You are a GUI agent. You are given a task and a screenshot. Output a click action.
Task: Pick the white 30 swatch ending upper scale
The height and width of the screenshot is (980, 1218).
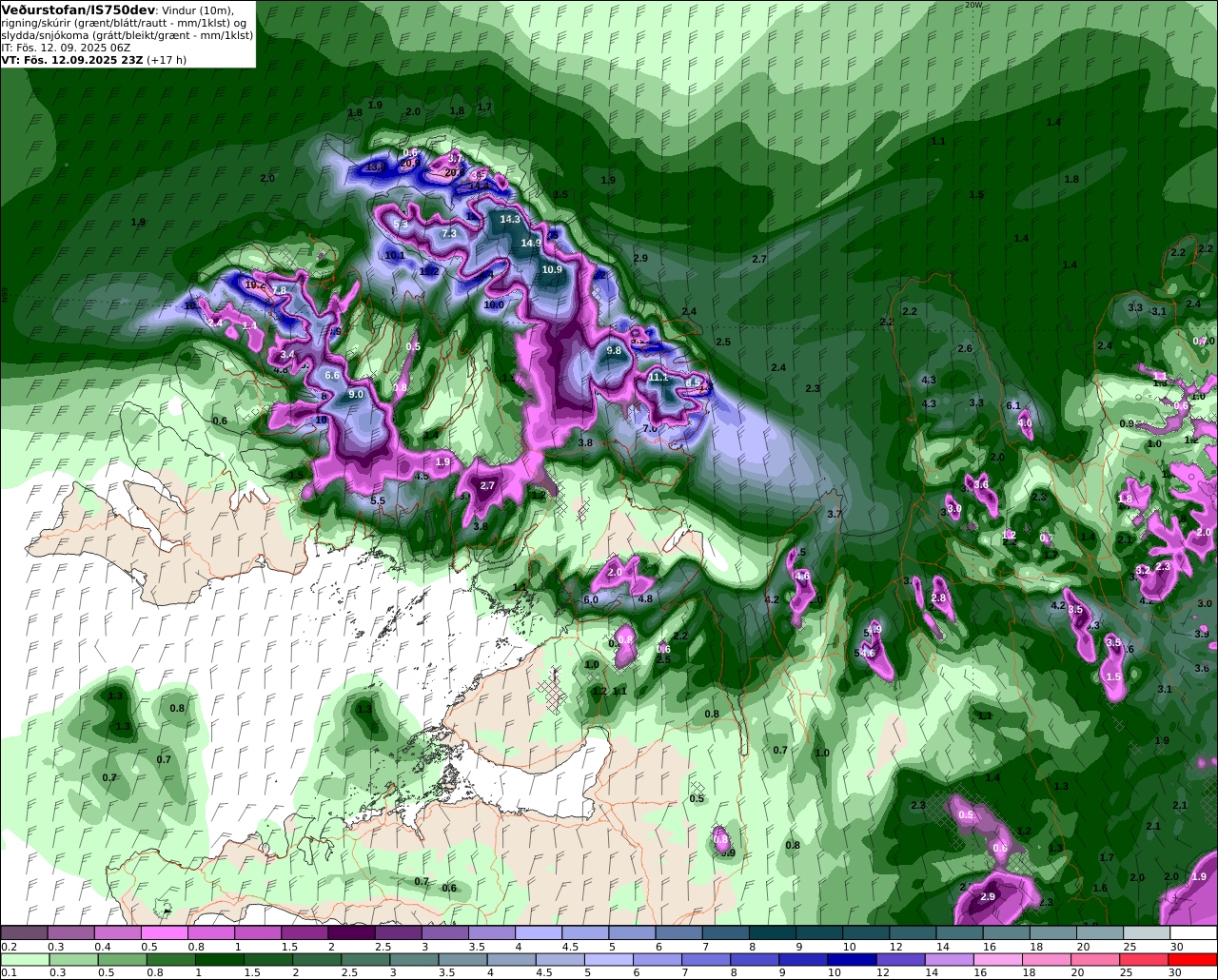1194,933
